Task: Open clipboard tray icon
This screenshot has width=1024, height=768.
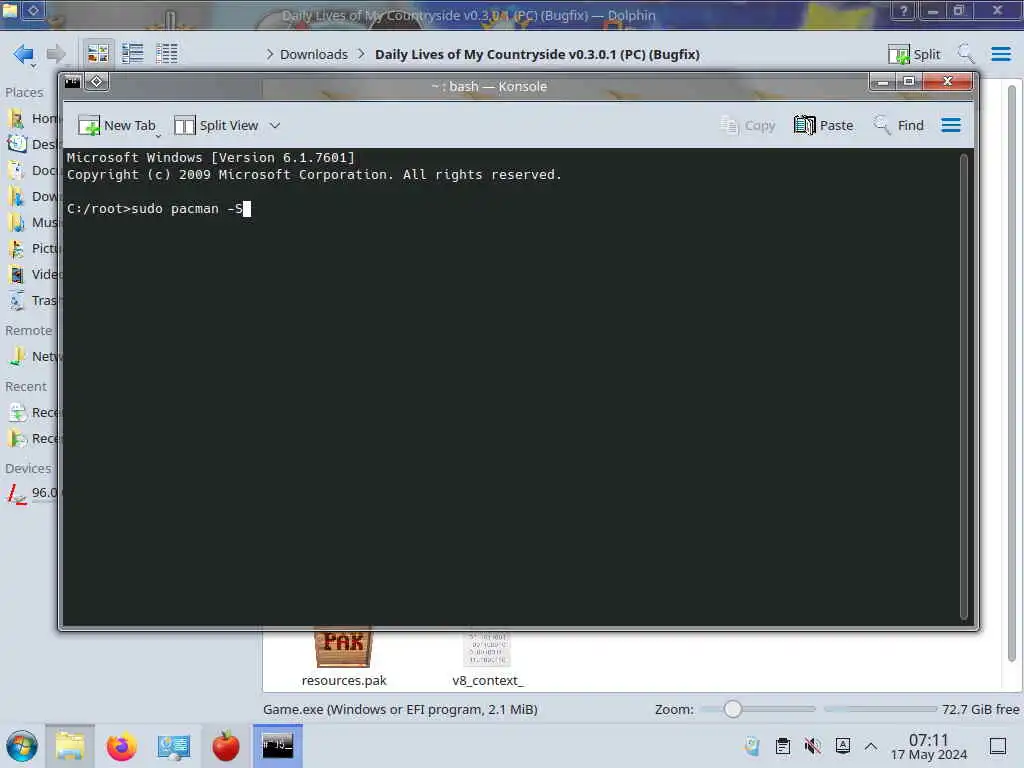Action: tap(782, 746)
